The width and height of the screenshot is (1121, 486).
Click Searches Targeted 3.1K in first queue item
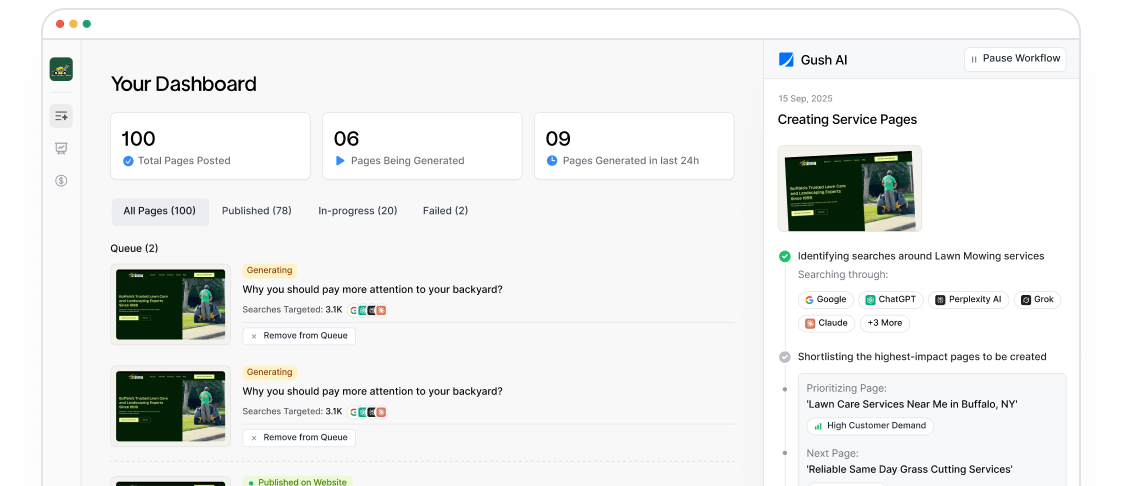pyautogui.click(x=292, y=310)
